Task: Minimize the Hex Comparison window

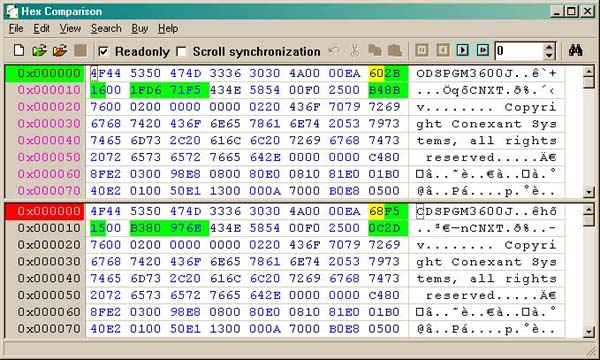Action: pyautogui.click(x=556, y=11)
